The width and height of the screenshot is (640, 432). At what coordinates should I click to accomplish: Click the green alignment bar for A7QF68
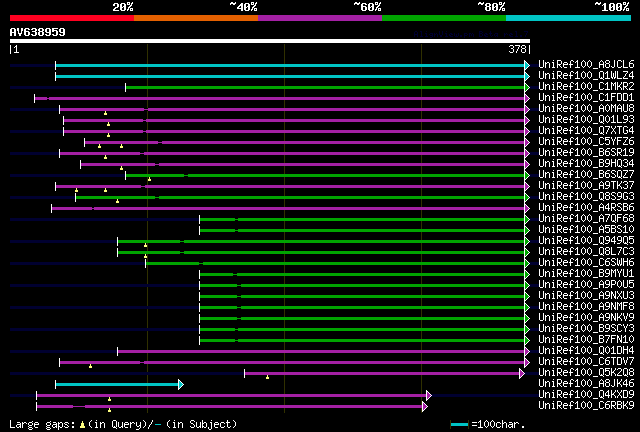coord(362,219)
